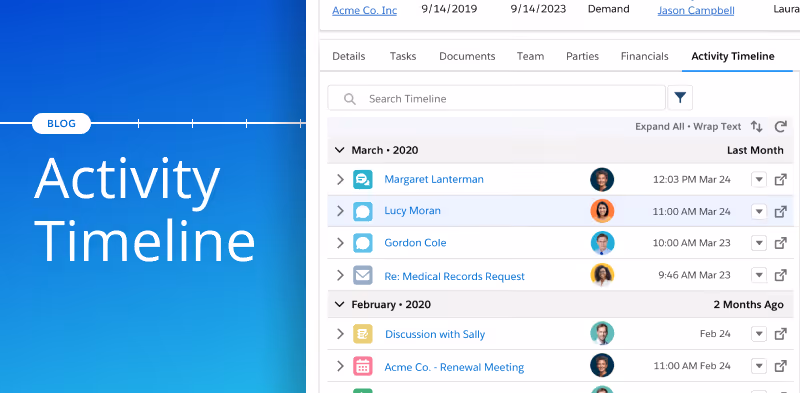The image size is (800, 393).
Task: Switch to the Parties tab
Action: click(583, 56)
